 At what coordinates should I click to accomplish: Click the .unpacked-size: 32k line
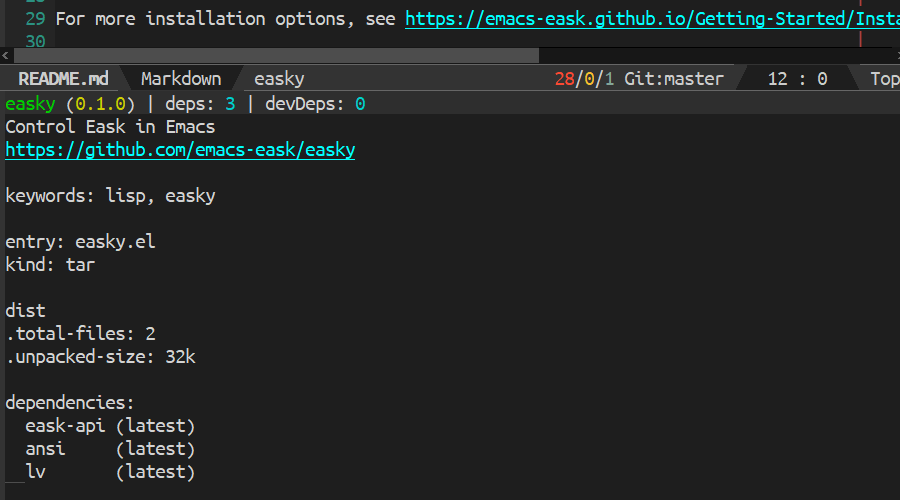tap(100, 356)
